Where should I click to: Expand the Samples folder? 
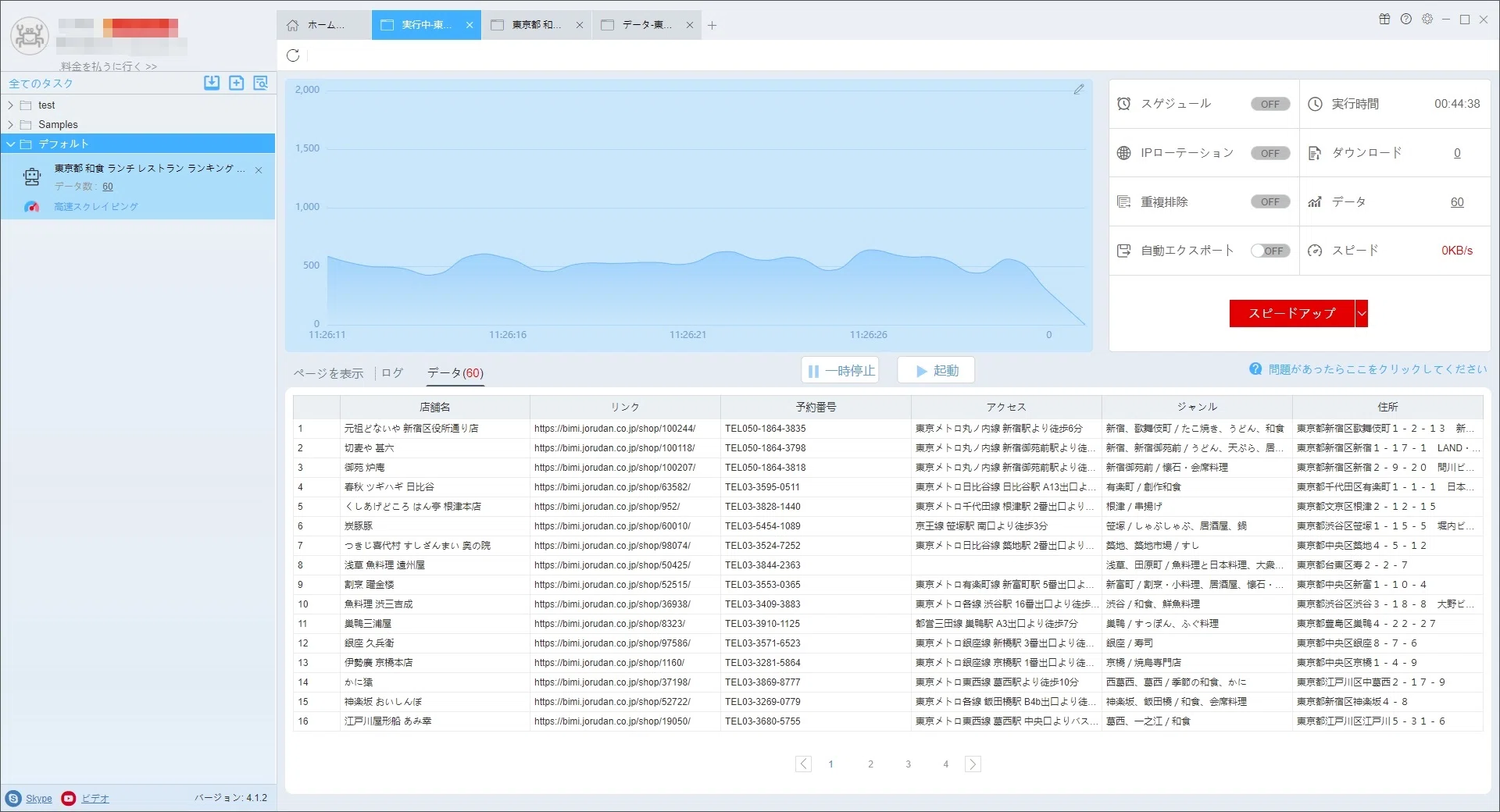pos(10,125)
